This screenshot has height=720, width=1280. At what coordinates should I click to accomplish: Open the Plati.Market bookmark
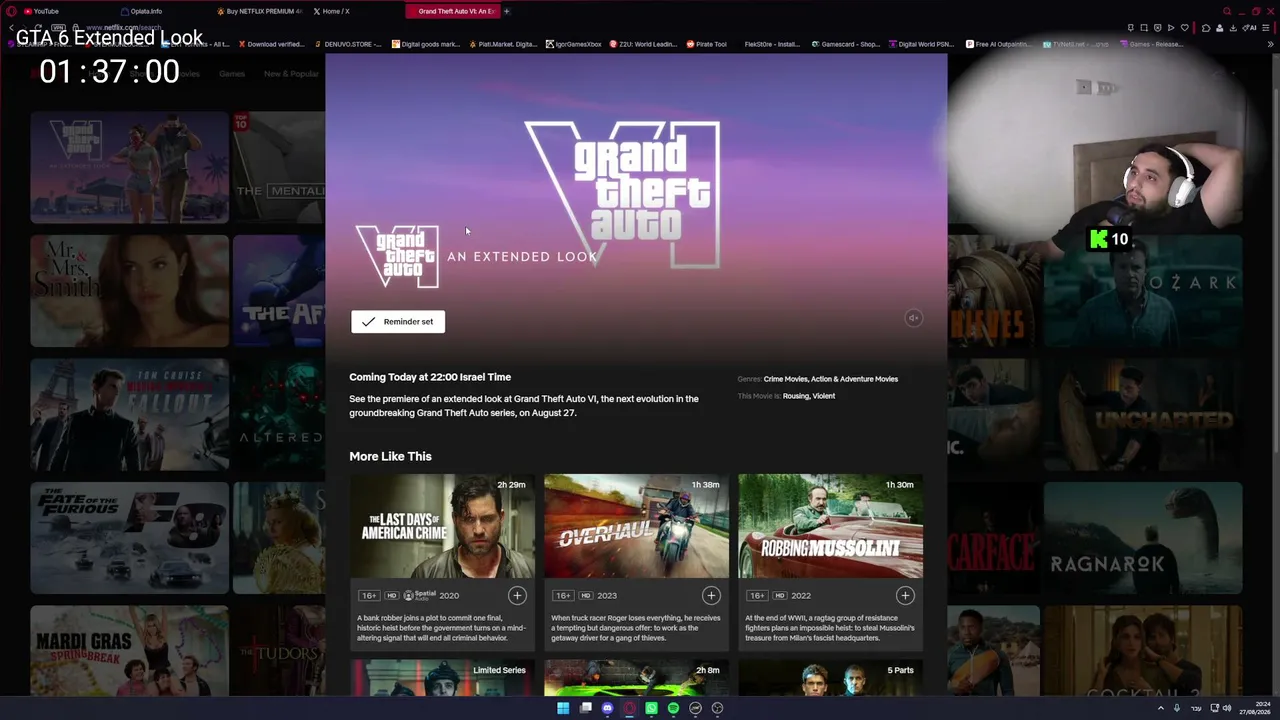[x=503, y=44]
